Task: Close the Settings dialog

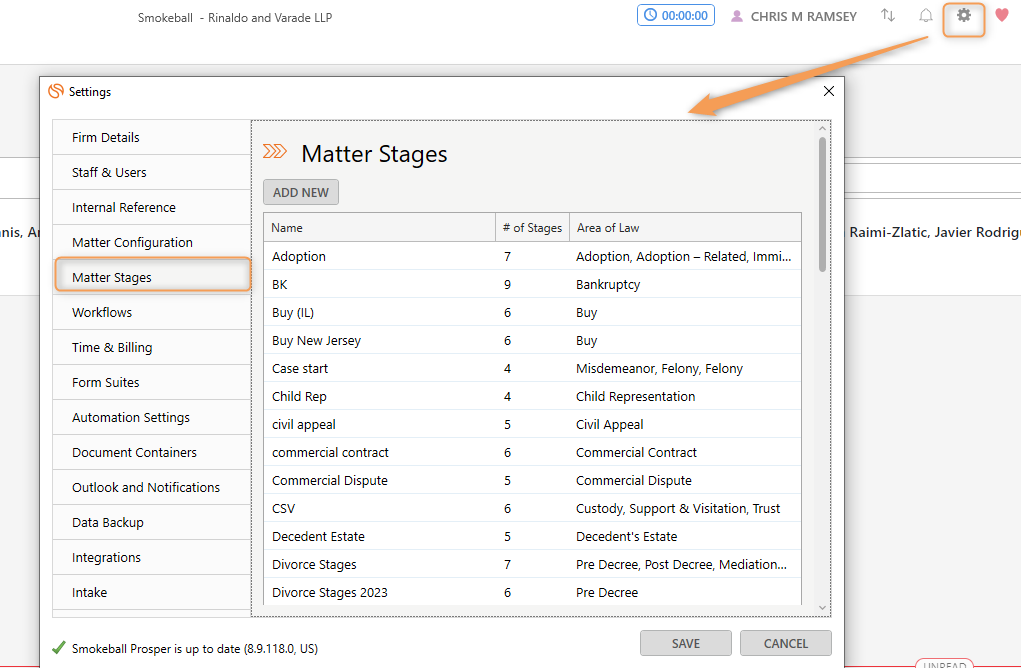Action: 828,91
